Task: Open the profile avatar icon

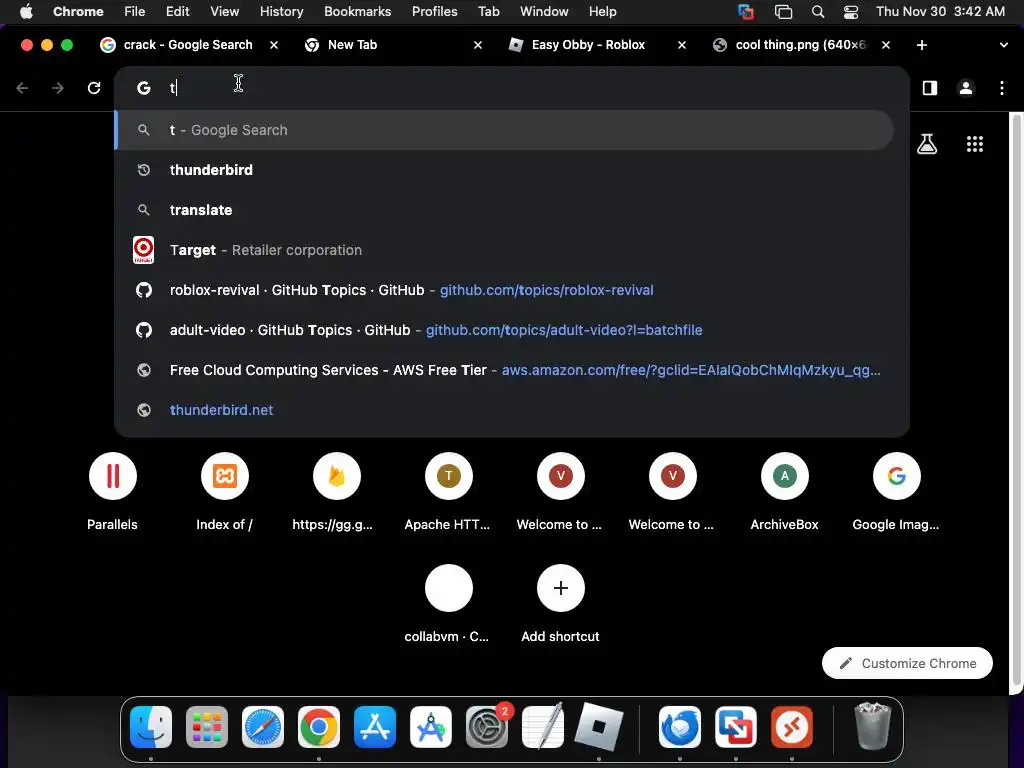Action: (966, 88)
